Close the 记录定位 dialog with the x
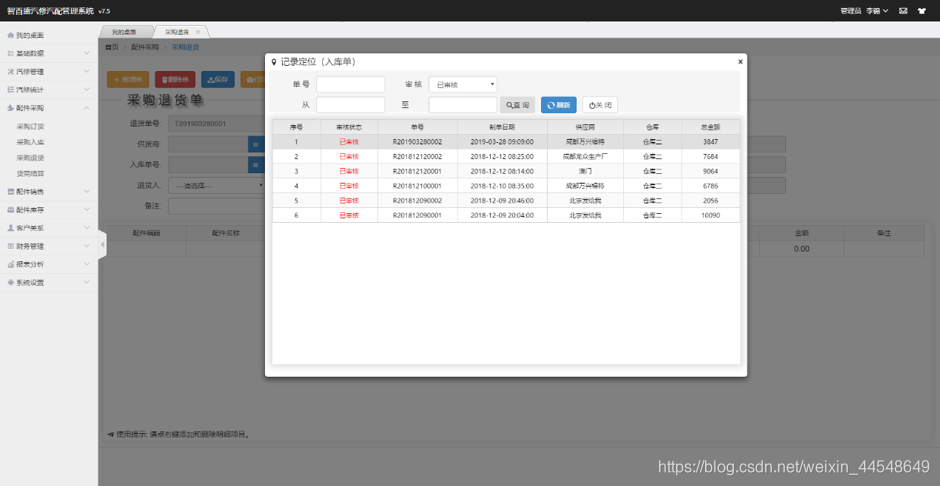 740,61
